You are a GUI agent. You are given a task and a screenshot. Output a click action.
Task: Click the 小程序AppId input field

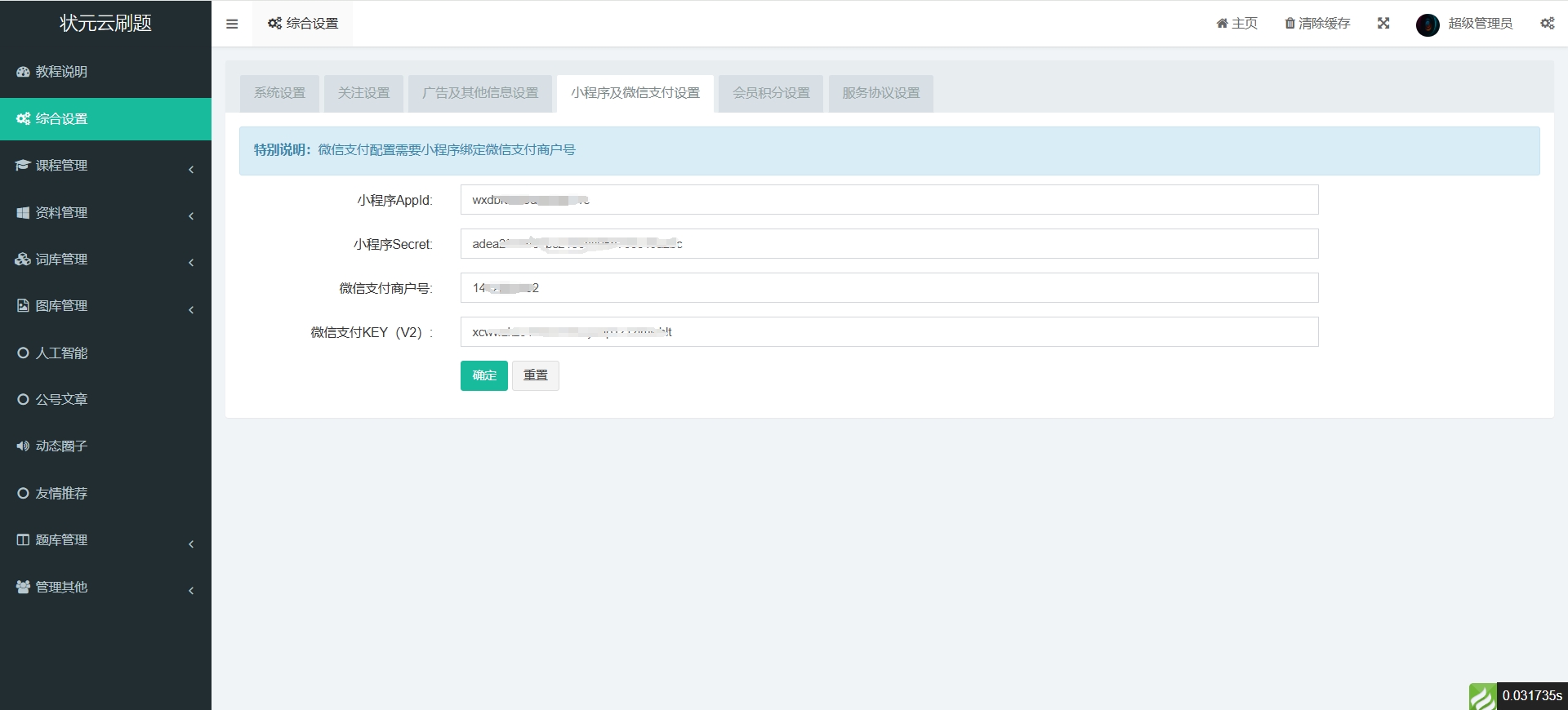[x=889, y=200]
